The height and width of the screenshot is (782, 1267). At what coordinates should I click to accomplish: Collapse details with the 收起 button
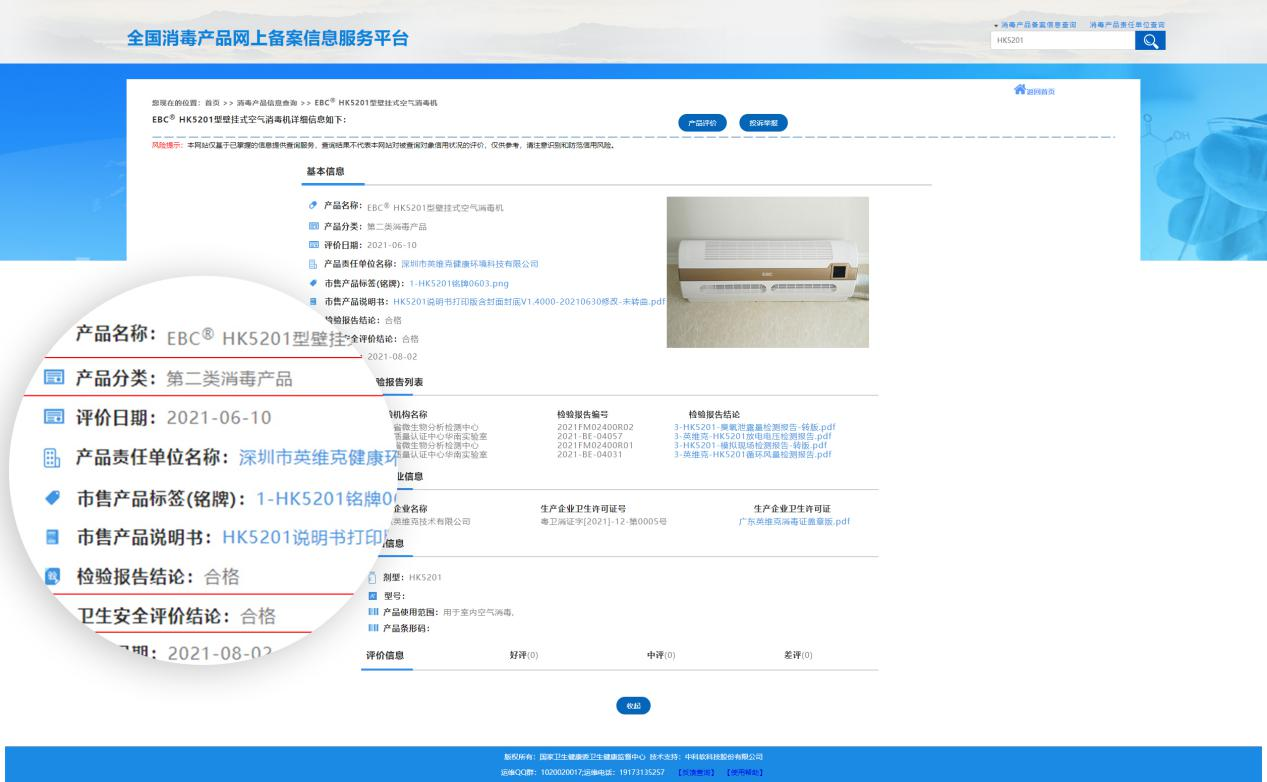pyautogui.click(x=633, y=705)
